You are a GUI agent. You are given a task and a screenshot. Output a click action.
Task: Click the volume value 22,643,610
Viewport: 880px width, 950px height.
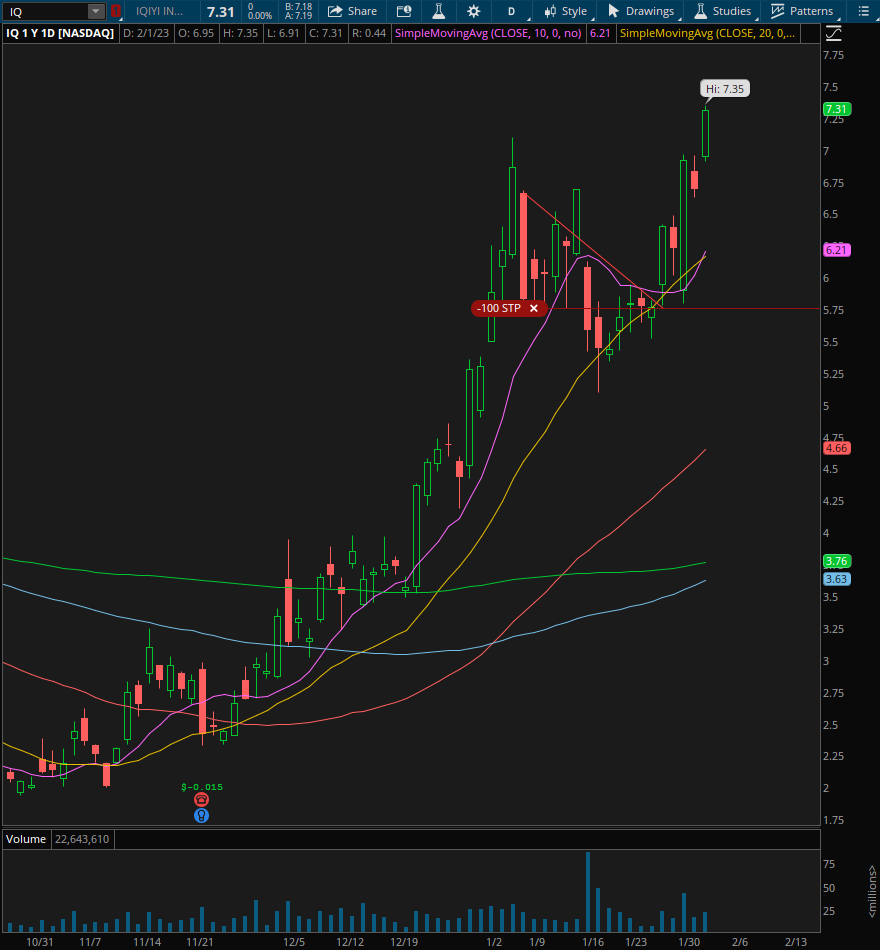[82, 839]
